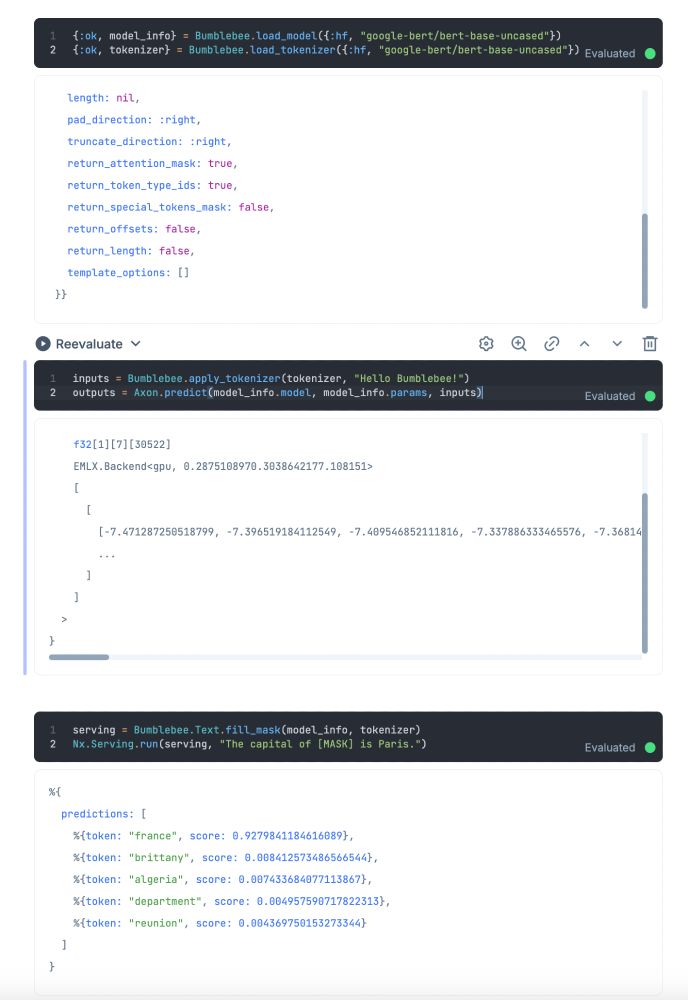
Task: Click vertical scrollbar of tensor output
Action: coord(645,573)
